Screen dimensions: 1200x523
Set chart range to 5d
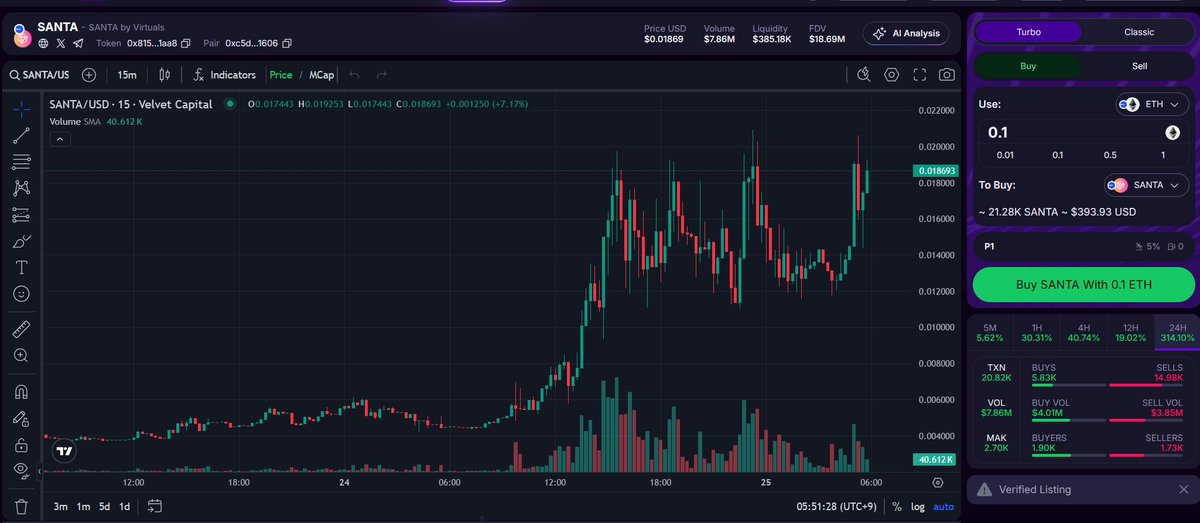[x=104, y=506]
